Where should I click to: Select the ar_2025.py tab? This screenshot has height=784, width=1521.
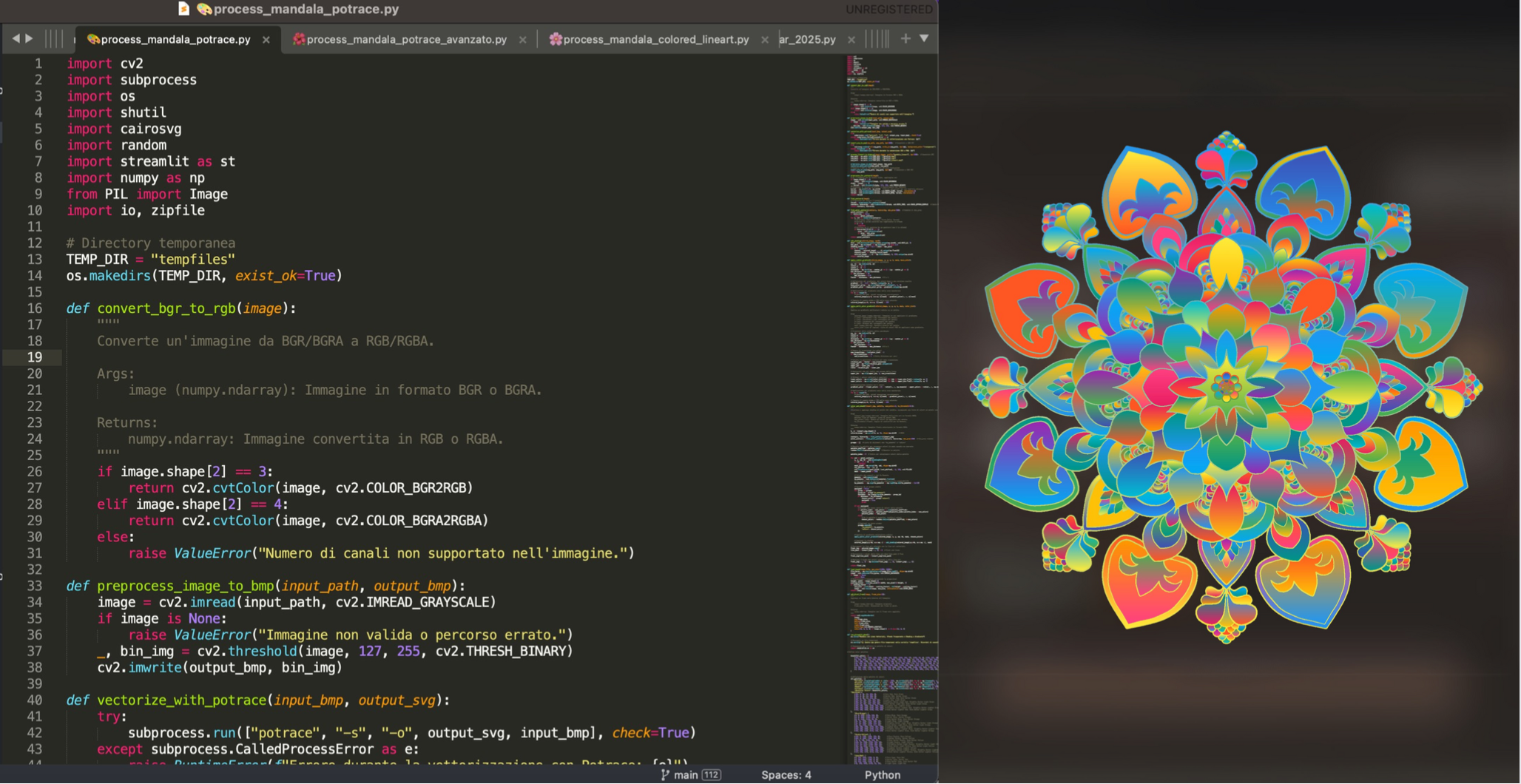click(807, 39)
